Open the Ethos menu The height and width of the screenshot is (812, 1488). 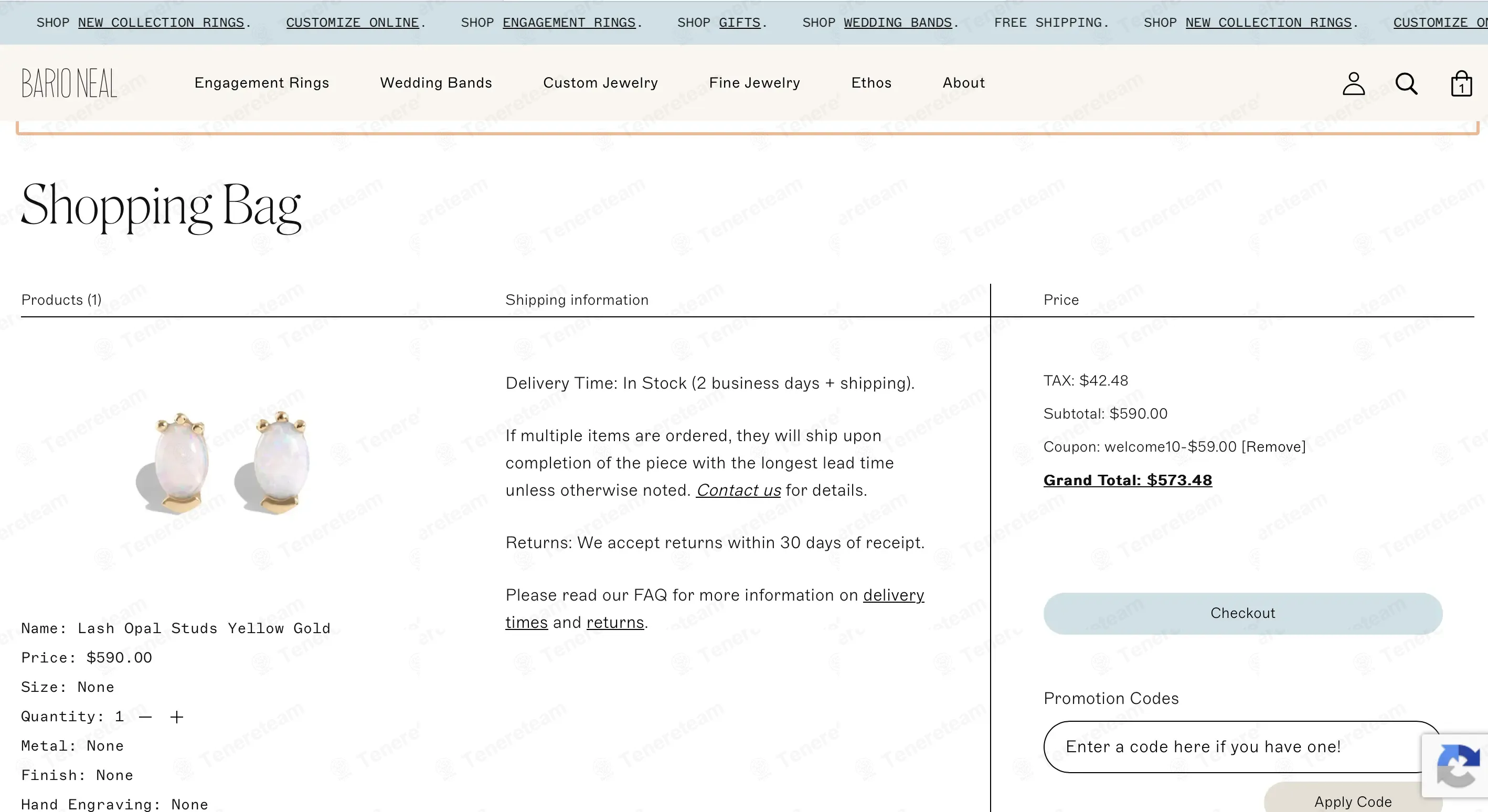pos(871,82)
